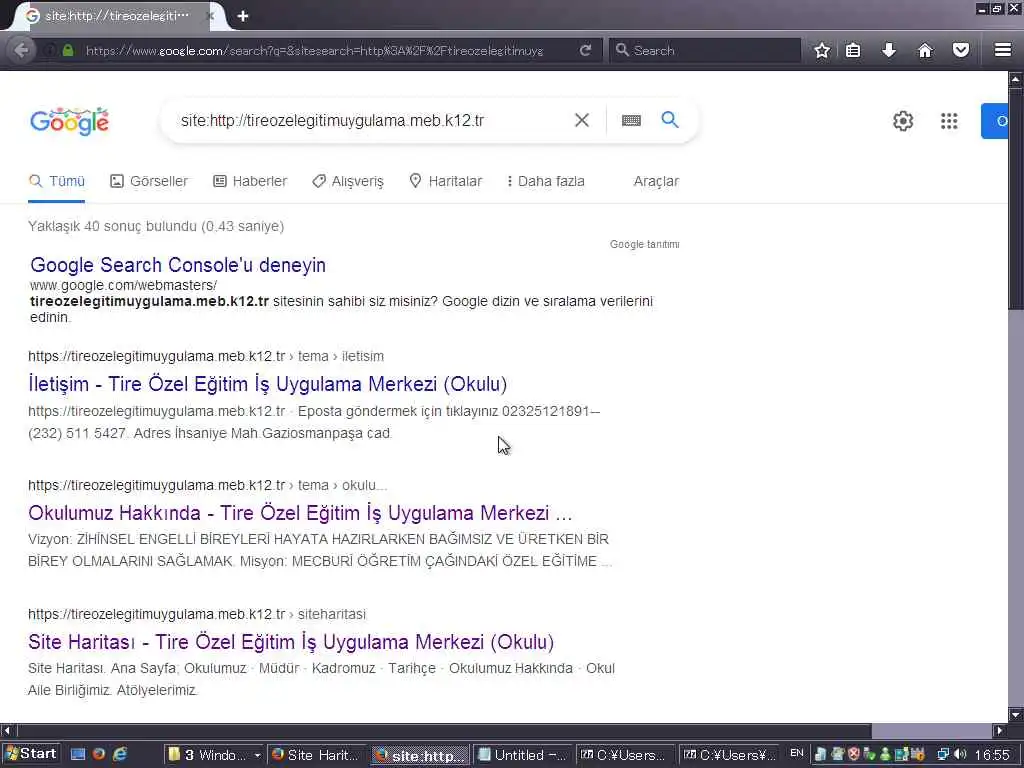The height and width of the screenshot is (768, 1024).
Task: Reload the page with the refresh icon
Action: (x=586, y=50)
